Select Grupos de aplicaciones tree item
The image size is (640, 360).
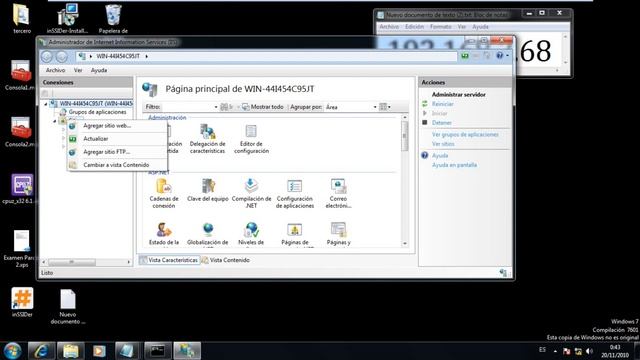(x=97, y=112)
